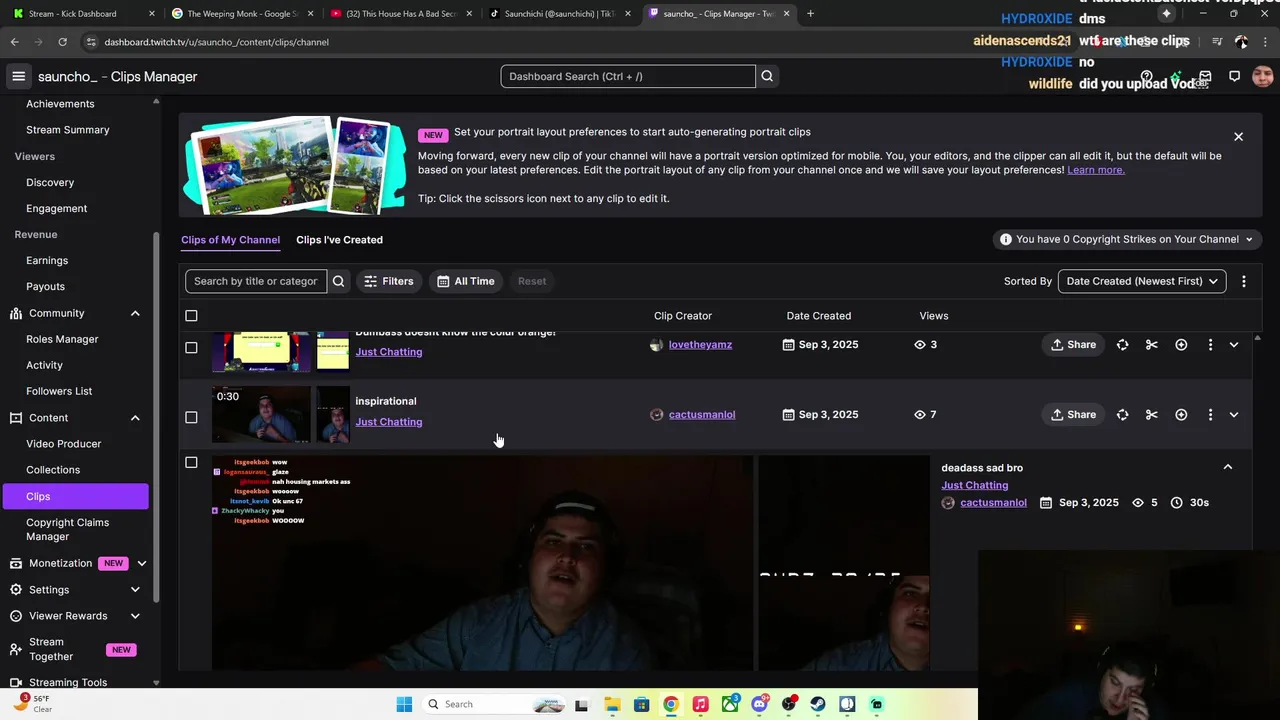Open Roles Manager in sidebar

click(62, 339)
